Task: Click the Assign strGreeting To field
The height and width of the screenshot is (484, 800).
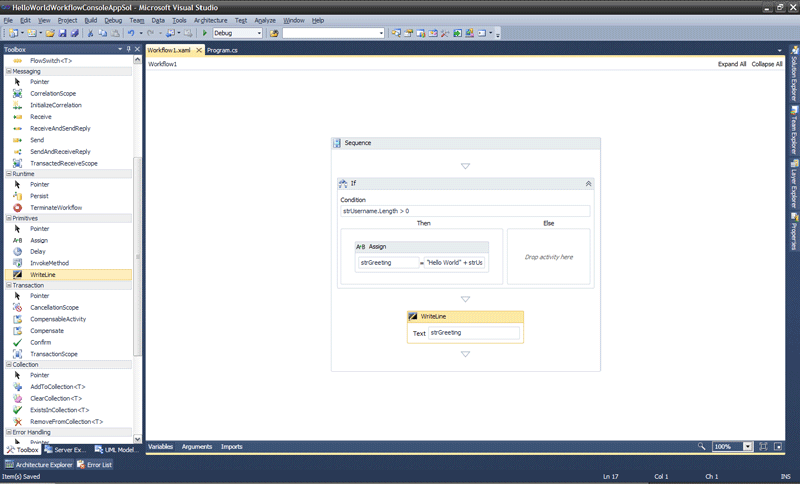Action: [x=389, y=263]
